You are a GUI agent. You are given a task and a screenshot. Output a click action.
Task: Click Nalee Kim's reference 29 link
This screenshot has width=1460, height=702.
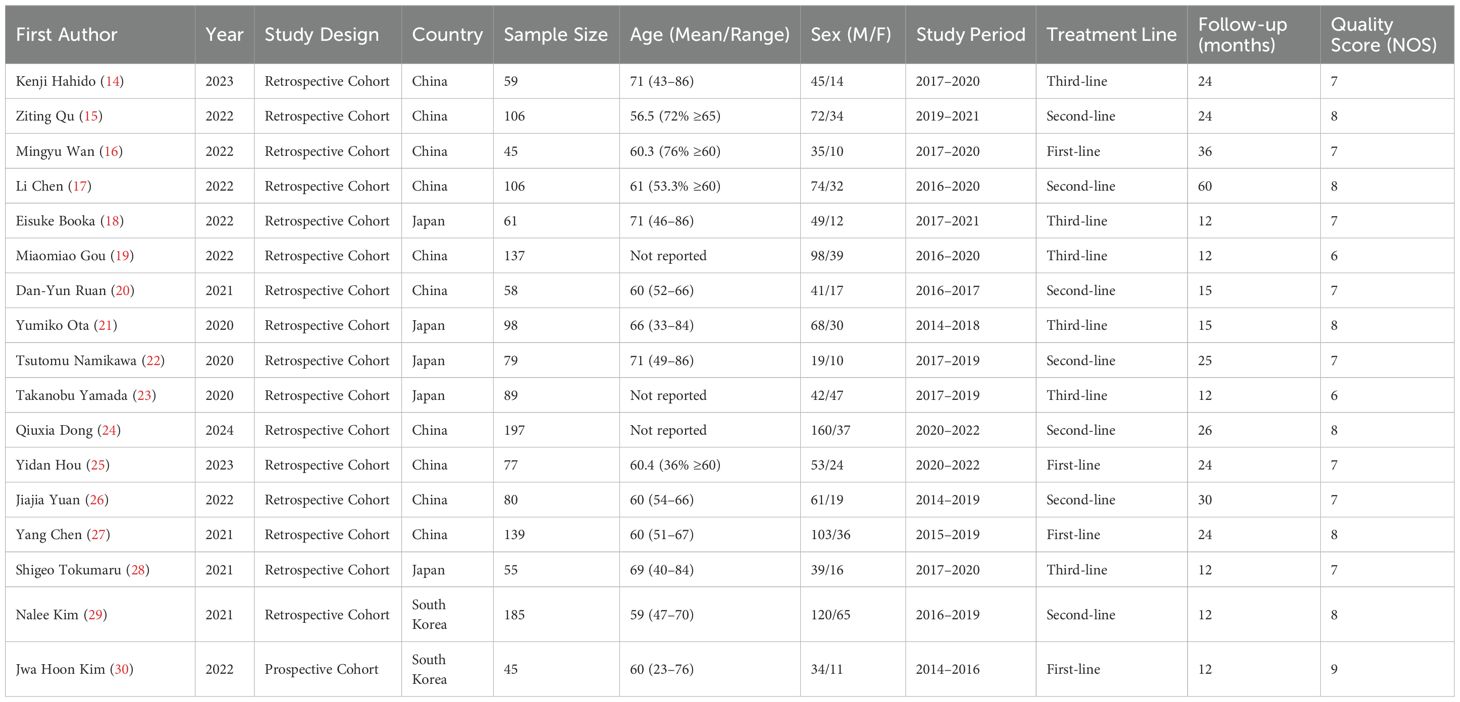[x=95, y=615]
